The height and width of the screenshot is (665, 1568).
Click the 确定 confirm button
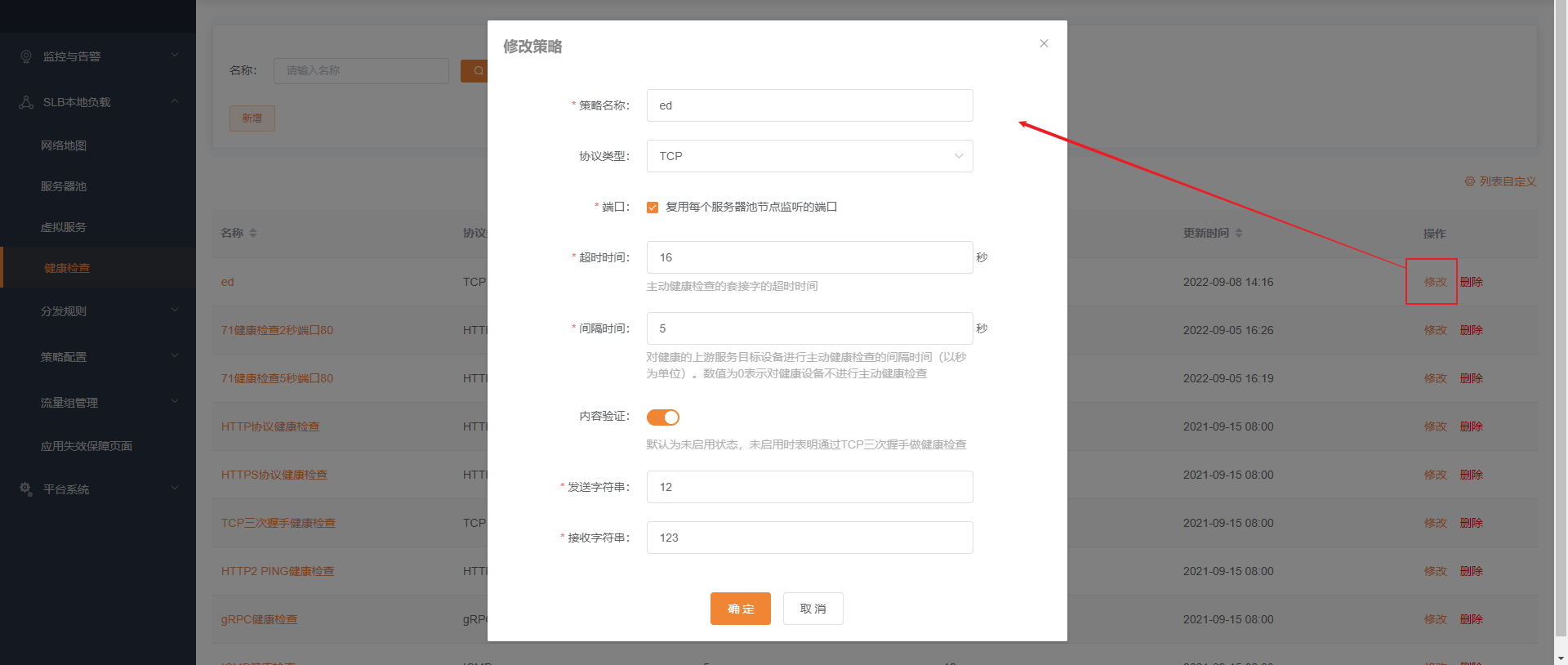(x=740, y=609)
